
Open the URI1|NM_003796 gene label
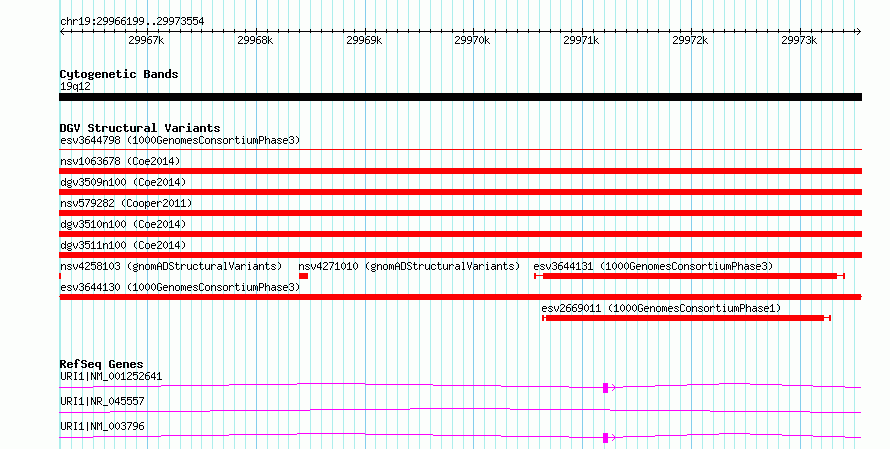coord(102,426)
